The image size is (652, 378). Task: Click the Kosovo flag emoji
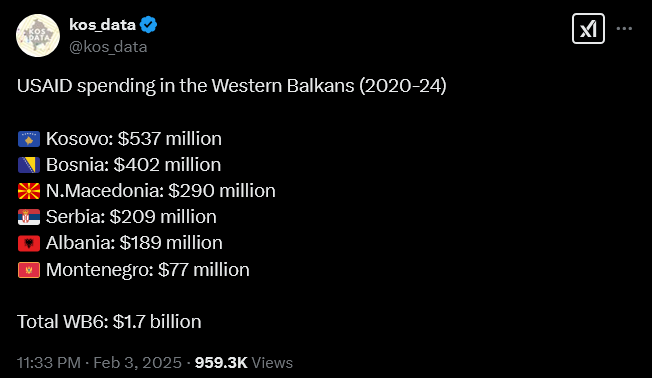tap(29, 139)
